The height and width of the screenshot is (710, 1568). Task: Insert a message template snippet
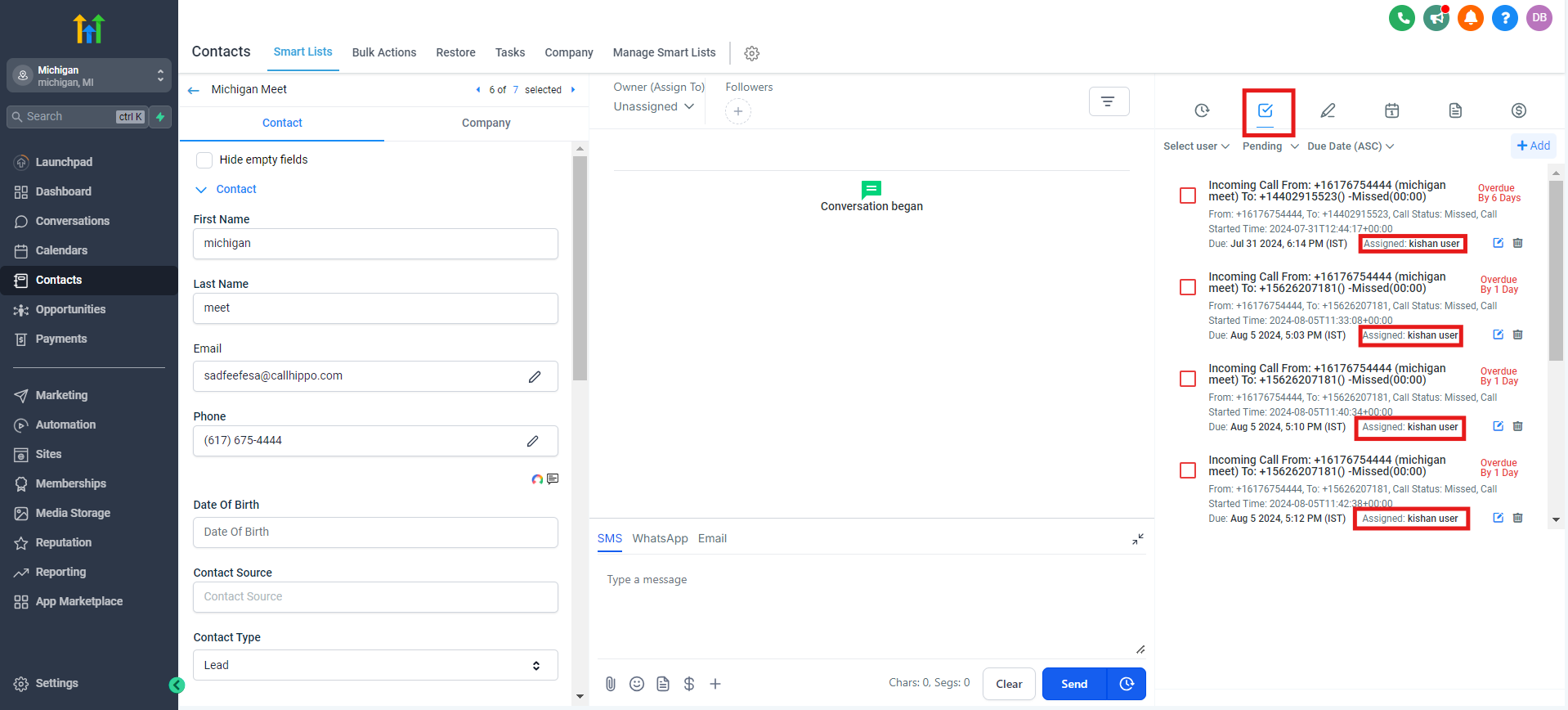pos(663,684)
